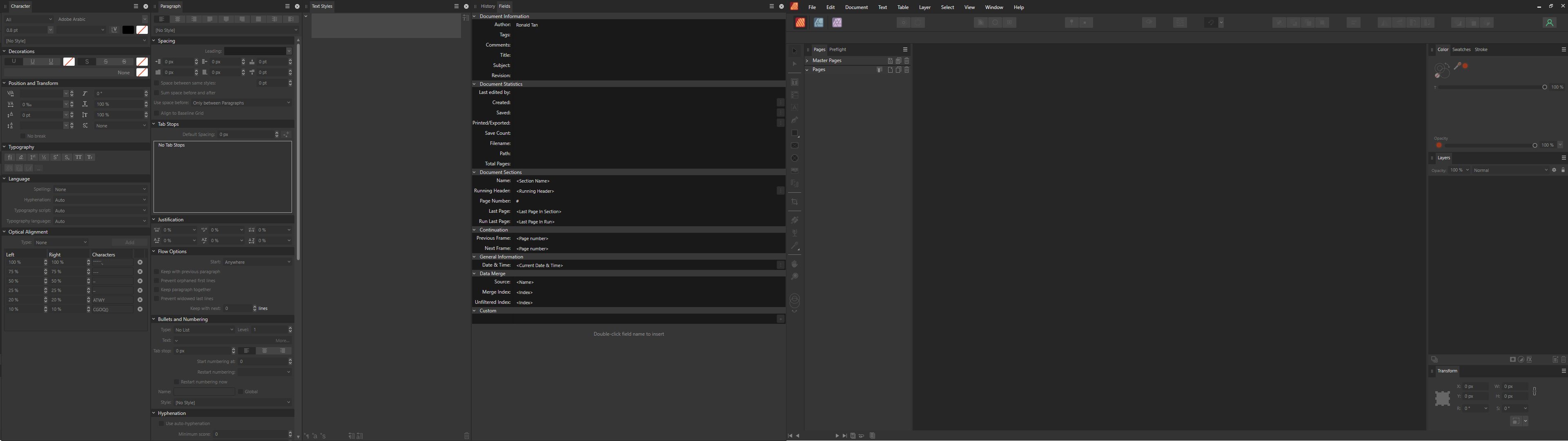
Task: Click the black text fill color swatch
Action: click(128, 30)
